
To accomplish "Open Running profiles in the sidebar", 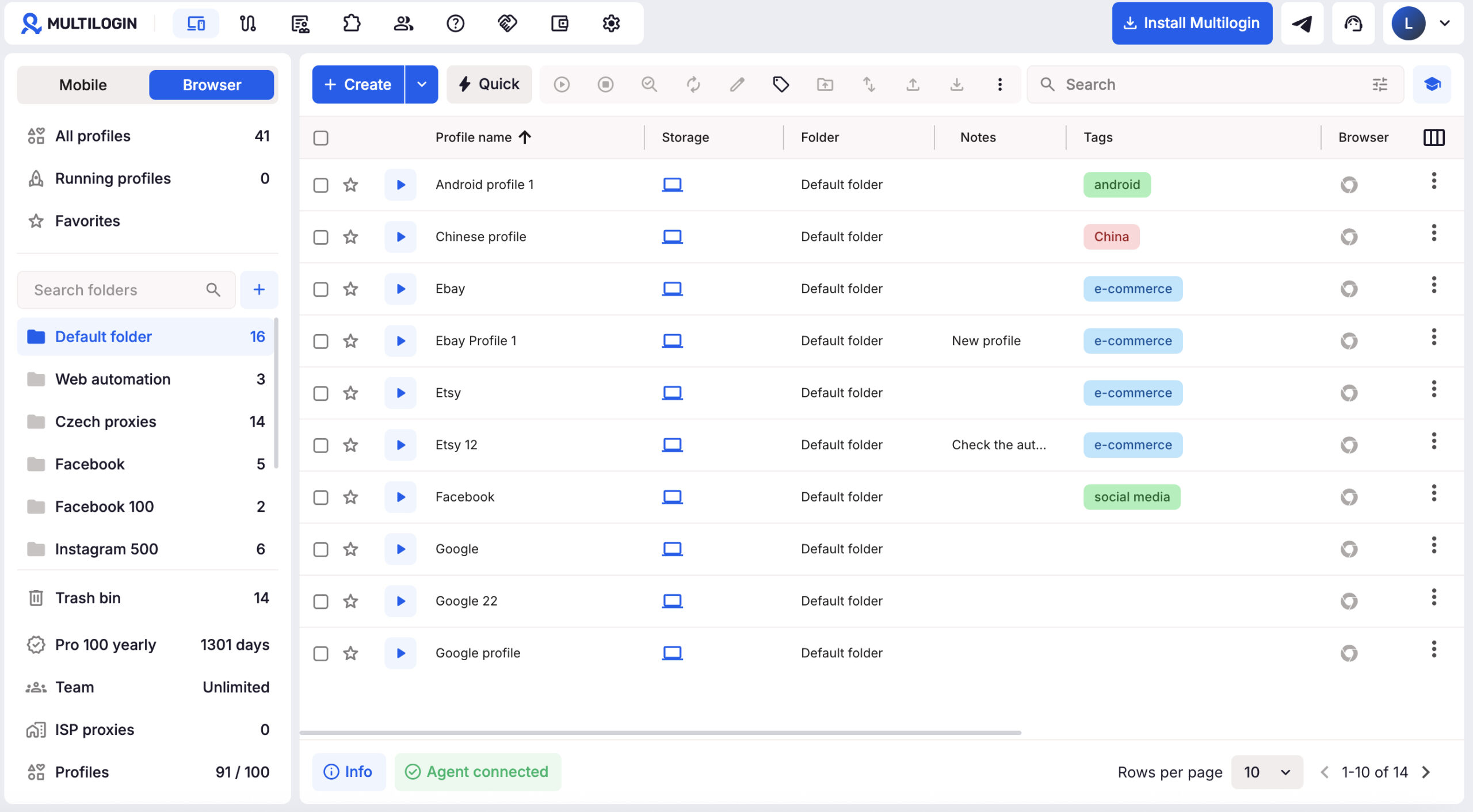I will (x=148, y=179).
